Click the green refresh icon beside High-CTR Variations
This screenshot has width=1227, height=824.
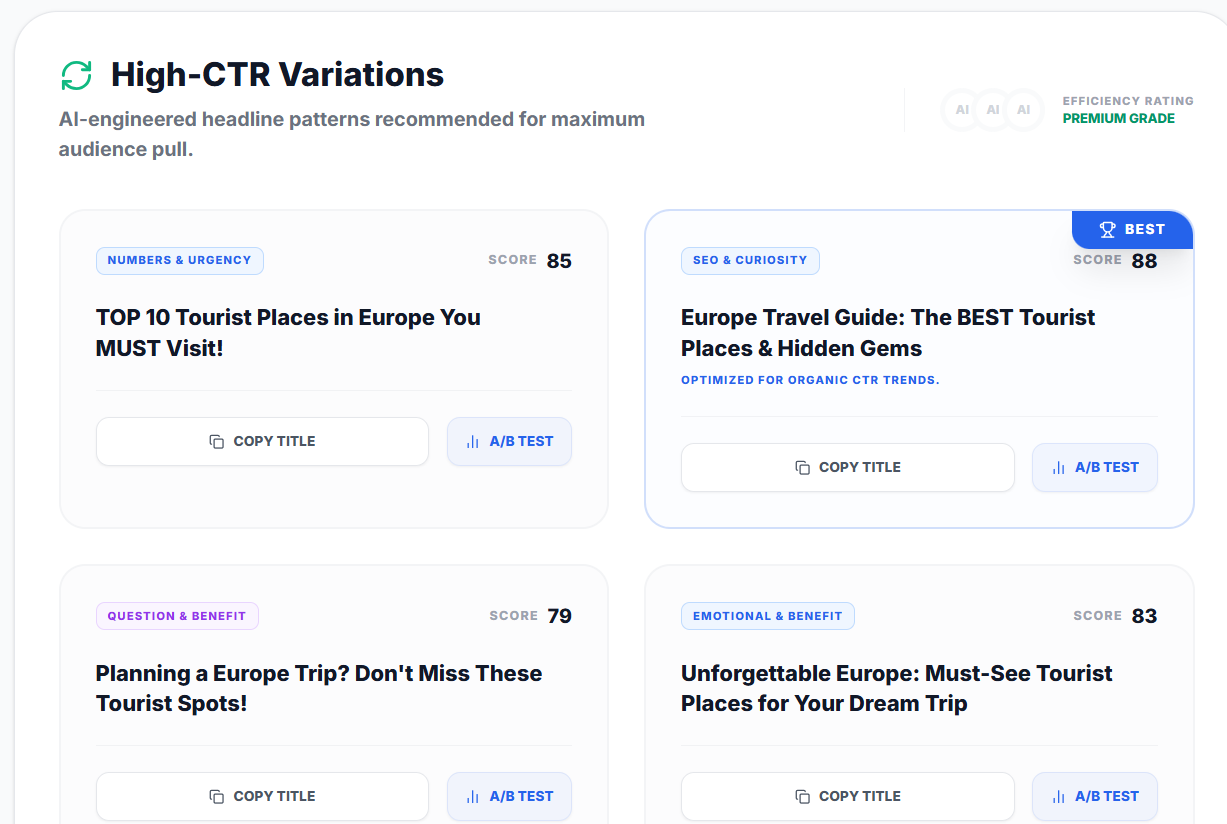76,75
